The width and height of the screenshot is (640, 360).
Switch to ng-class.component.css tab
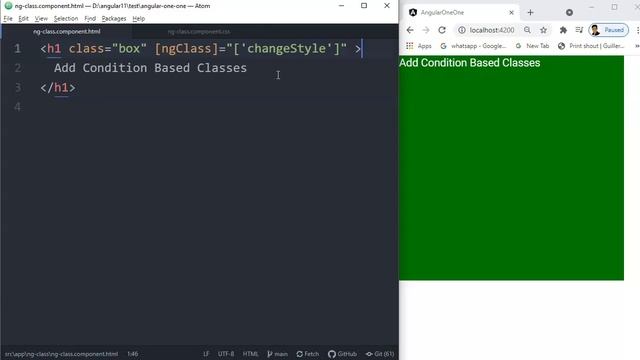199,31
